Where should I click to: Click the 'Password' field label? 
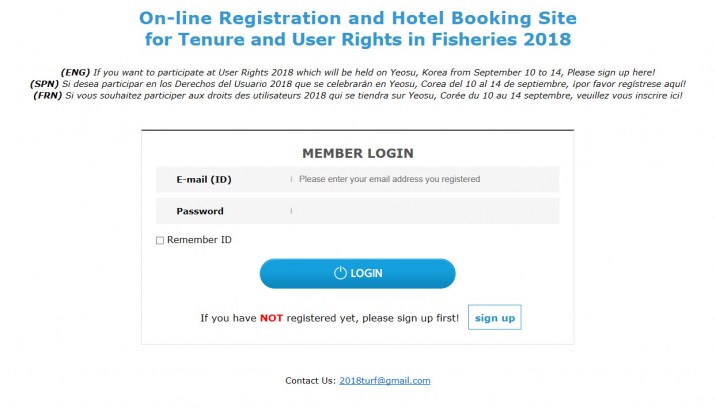click(200, 211)
